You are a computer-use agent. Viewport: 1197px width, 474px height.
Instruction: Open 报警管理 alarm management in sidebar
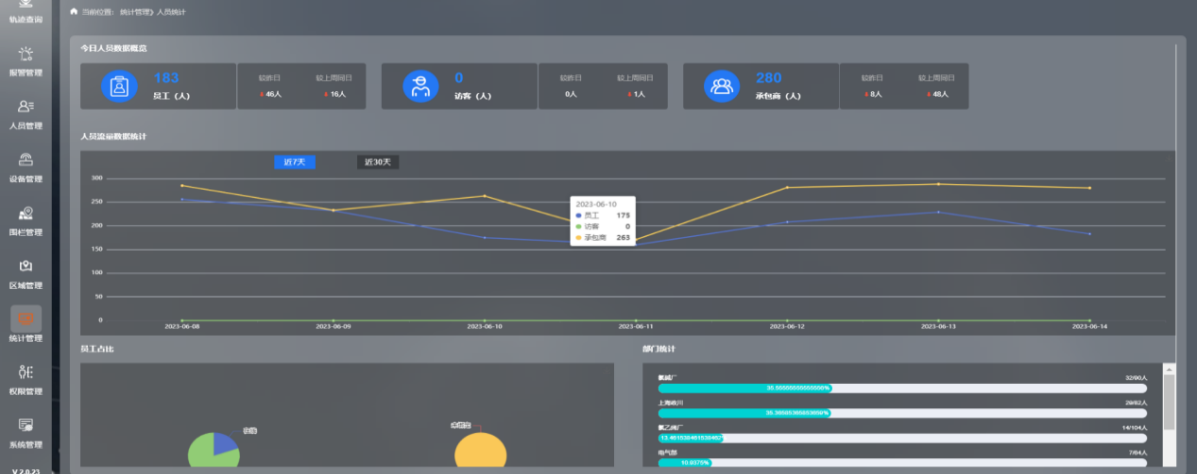click(26, 60)
